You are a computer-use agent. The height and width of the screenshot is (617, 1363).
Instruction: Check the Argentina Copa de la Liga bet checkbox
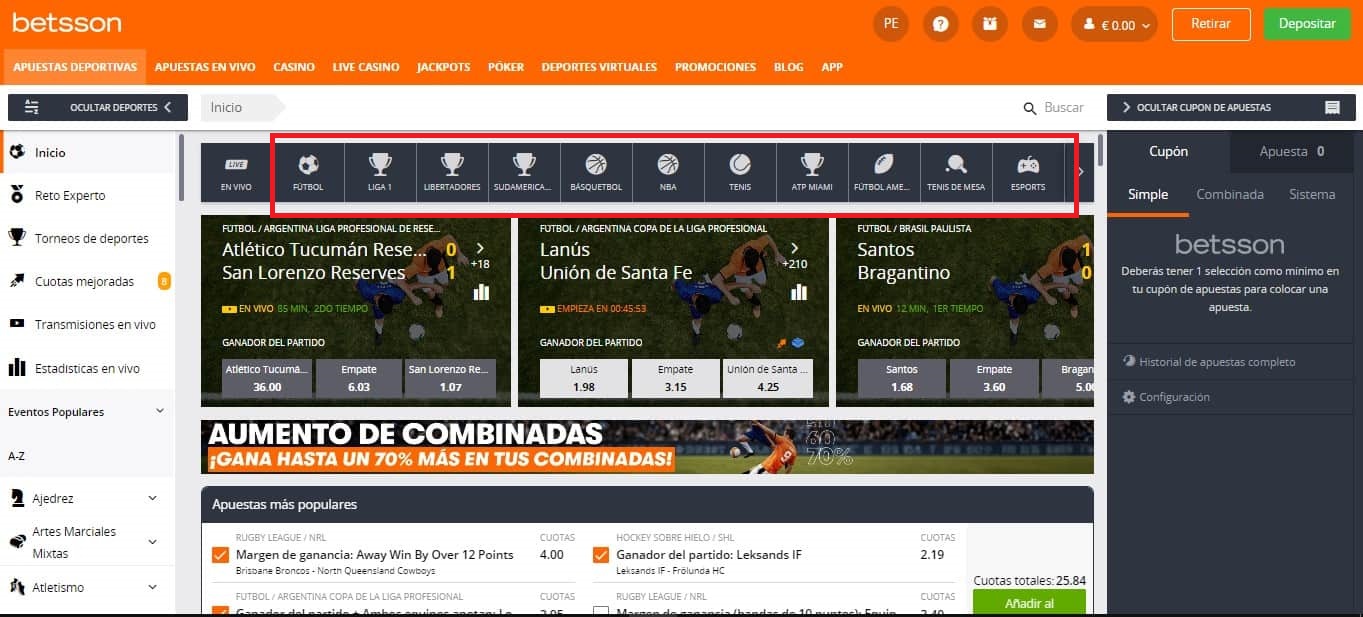coord(219,612)
